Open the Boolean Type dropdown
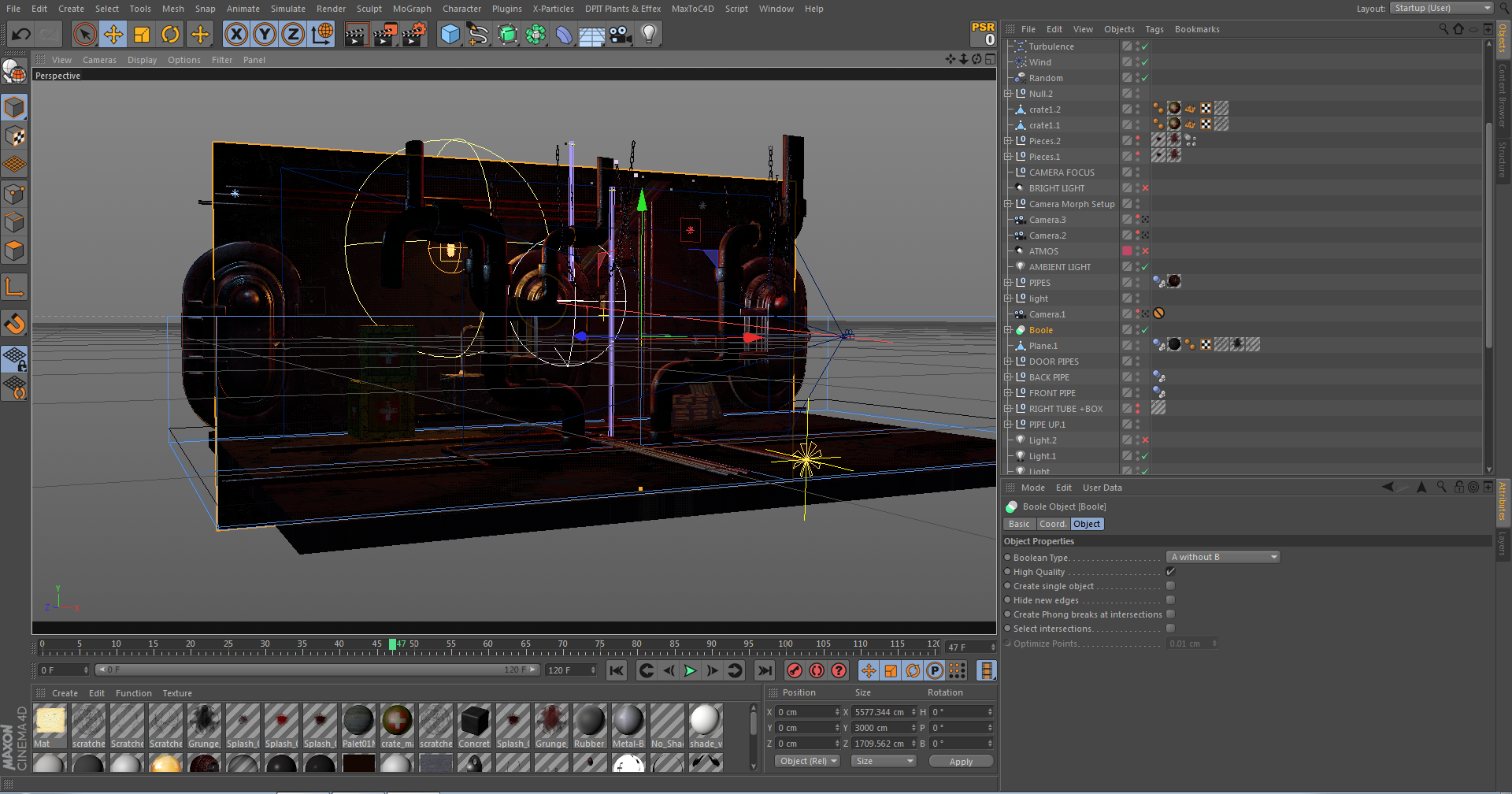The width and height of the screenshot is (1512, 794). [x=1224, y=557]
